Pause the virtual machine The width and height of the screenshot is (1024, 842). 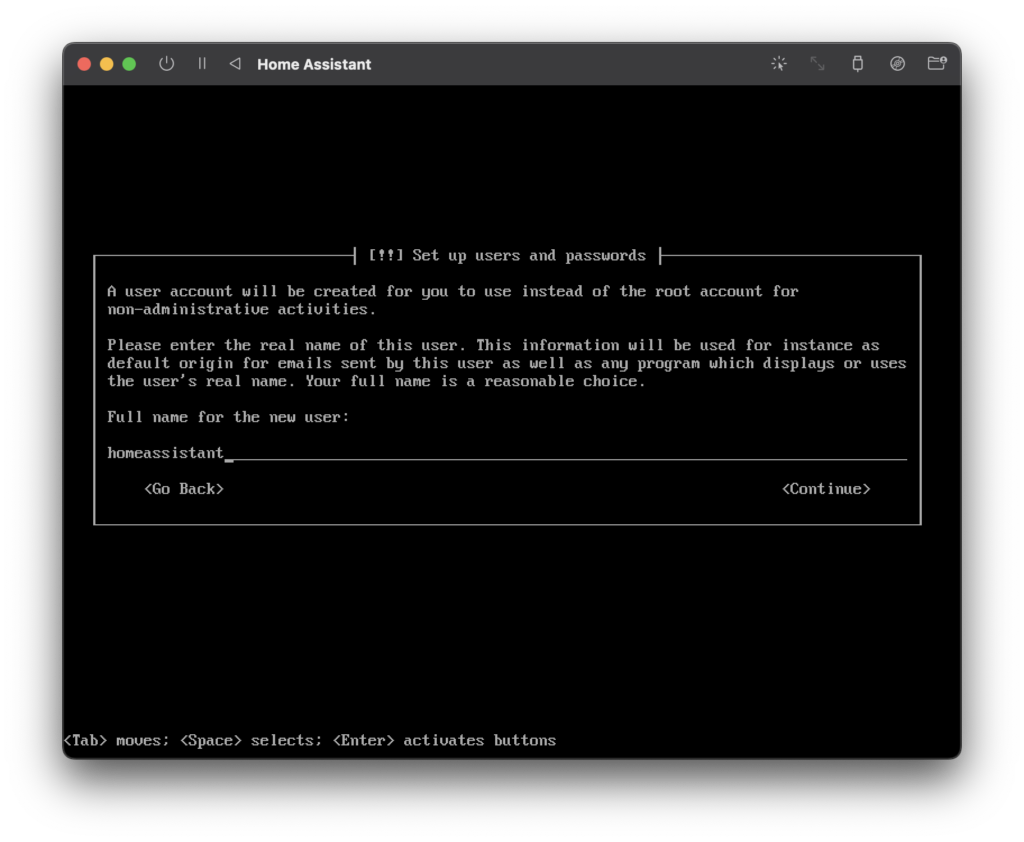click(202, 63)
